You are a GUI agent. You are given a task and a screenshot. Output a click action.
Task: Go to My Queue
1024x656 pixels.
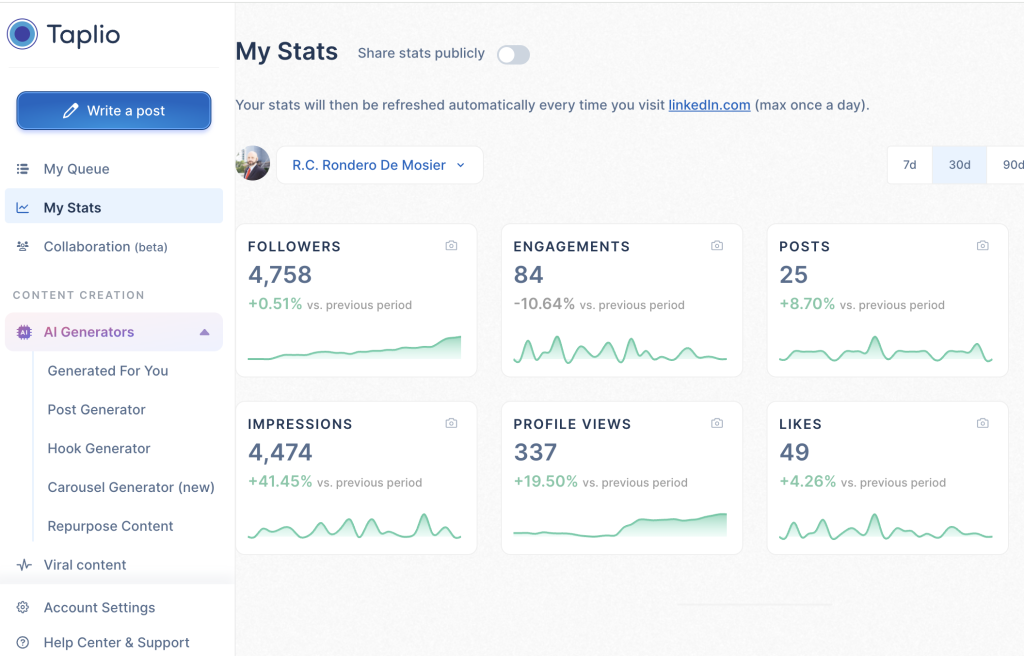pos(76,169)
